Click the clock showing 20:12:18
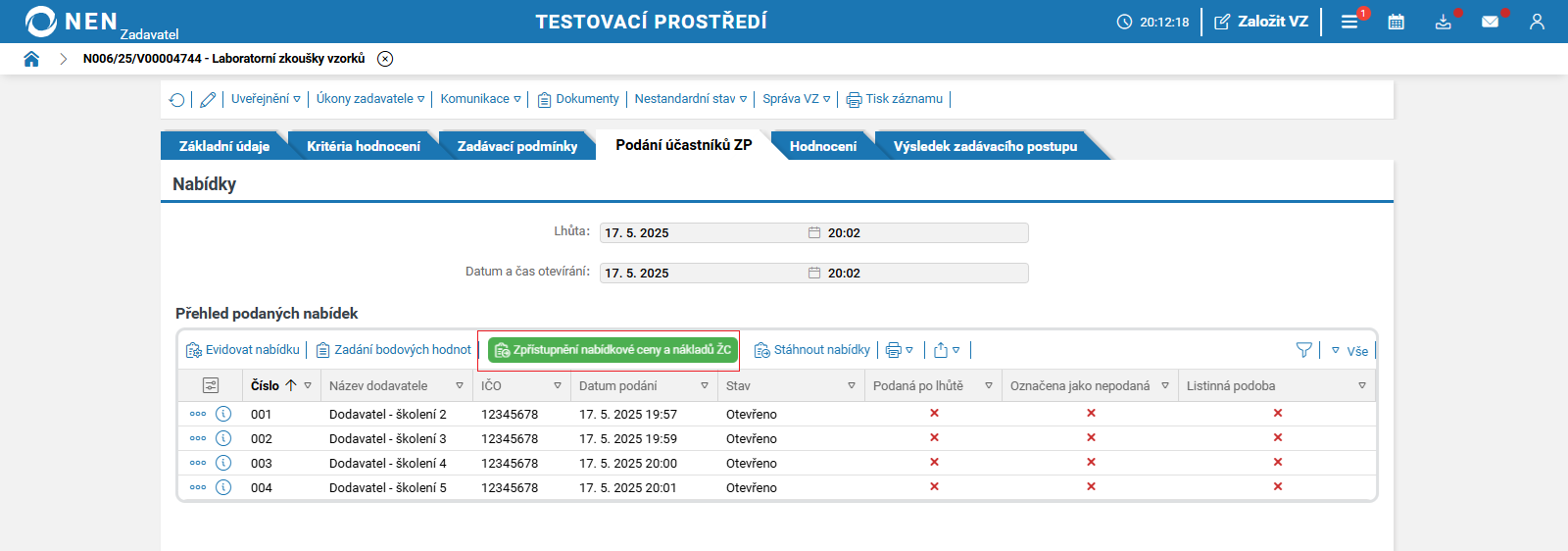The height and width of the screenshot is (551, 1568). pyautogui.click(x=1153, y=22)
